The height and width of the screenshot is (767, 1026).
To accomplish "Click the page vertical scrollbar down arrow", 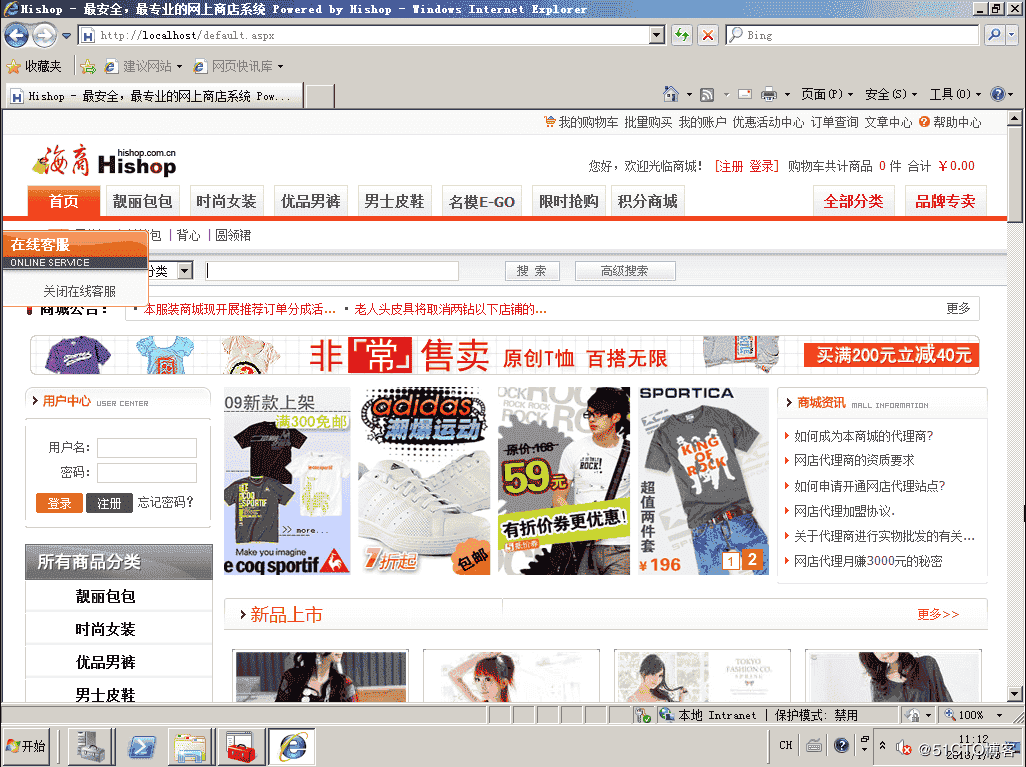I will [x=1014, y=694].
